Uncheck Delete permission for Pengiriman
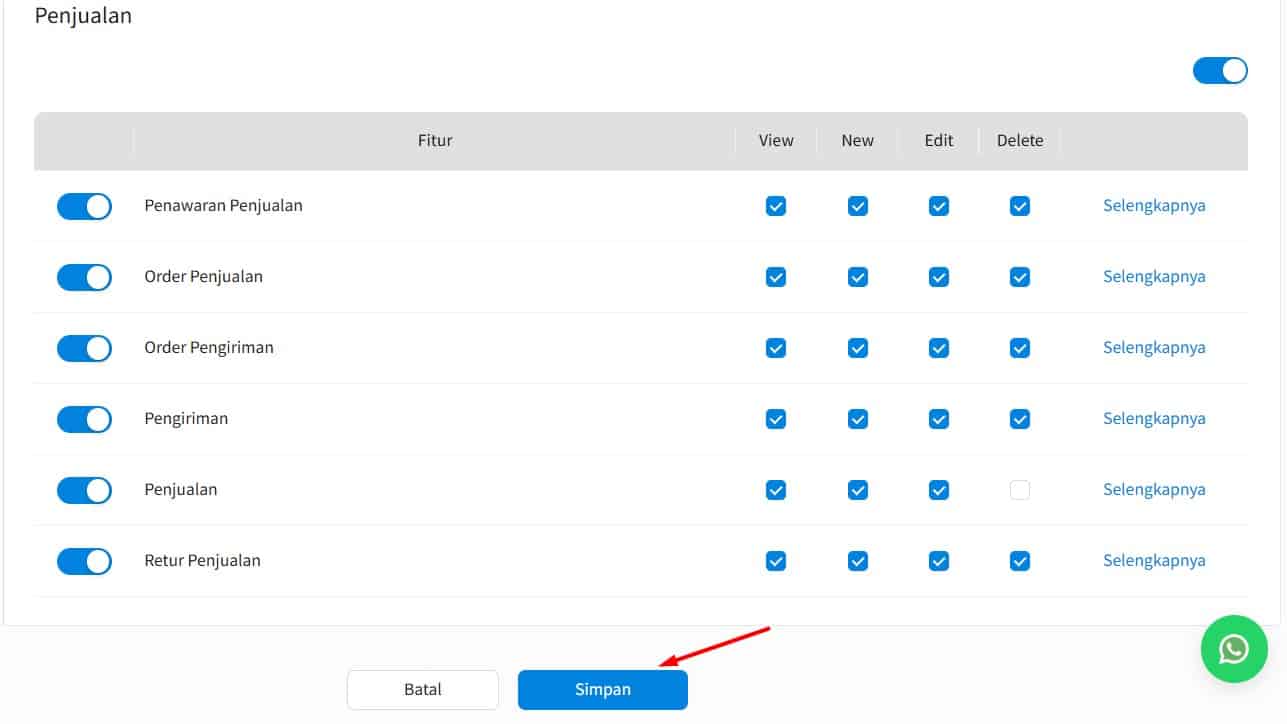Image resolution: width=1287 pixels, height=724 pixels. pyautogui.click(x=1019, y=419)
